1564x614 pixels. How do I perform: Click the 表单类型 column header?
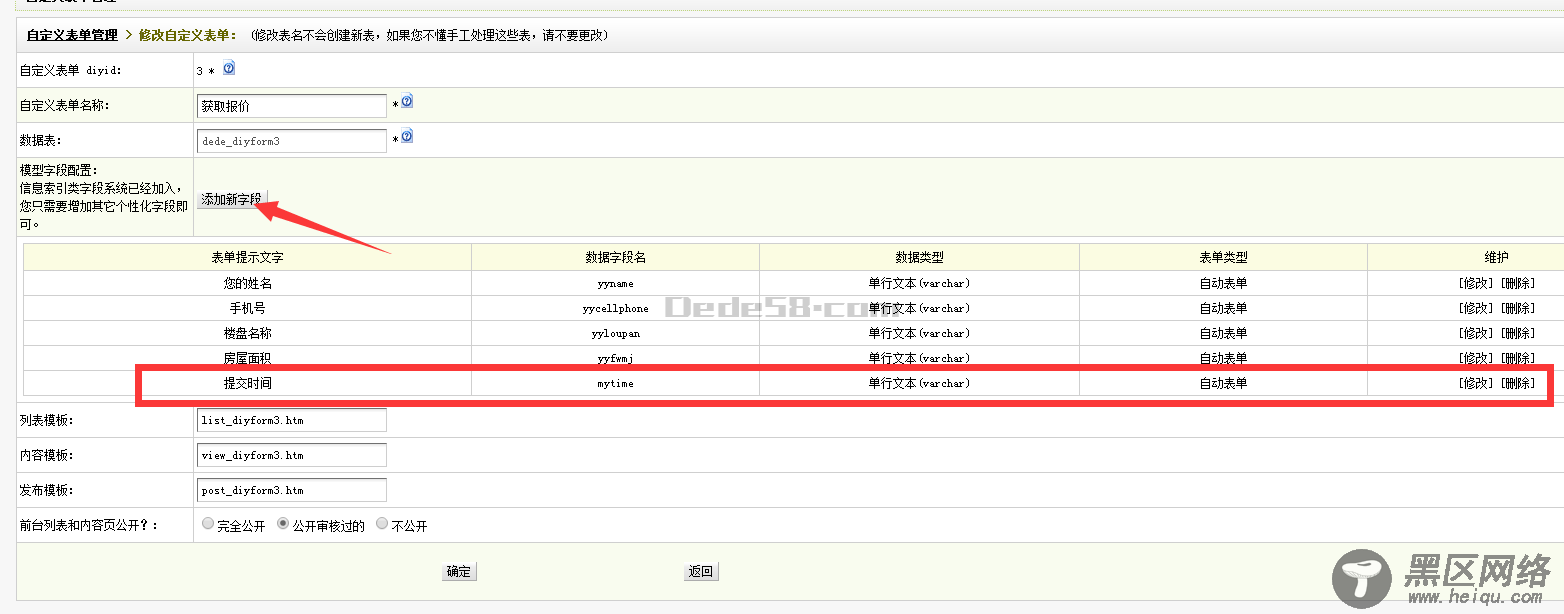click(x=1223, y=257)
